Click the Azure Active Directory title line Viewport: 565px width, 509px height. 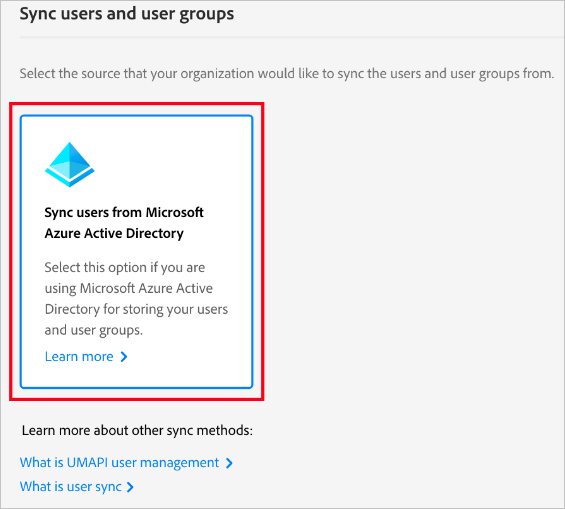(114, 233)
